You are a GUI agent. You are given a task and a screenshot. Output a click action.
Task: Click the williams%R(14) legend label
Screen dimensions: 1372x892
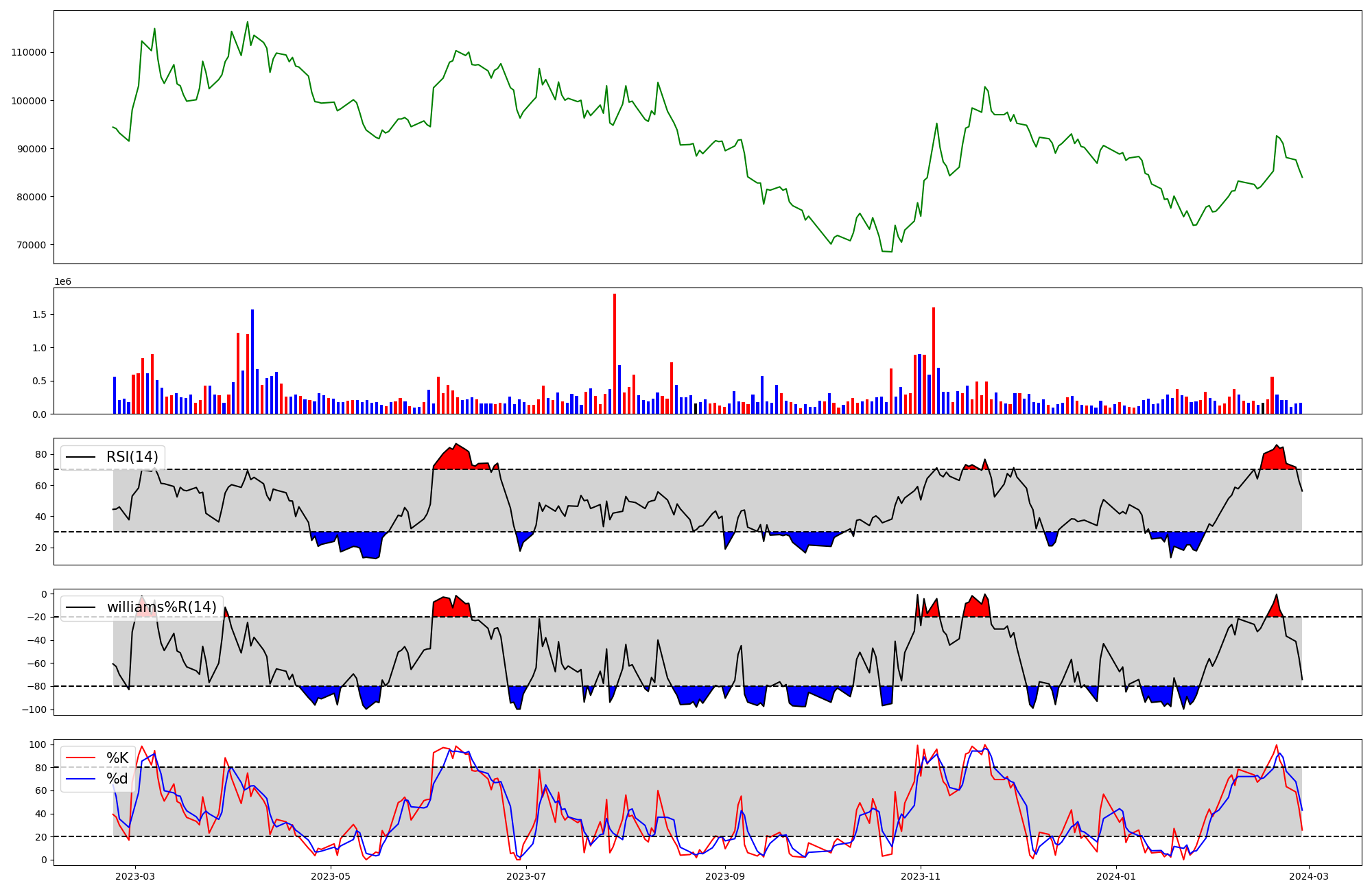coord(161,607)
